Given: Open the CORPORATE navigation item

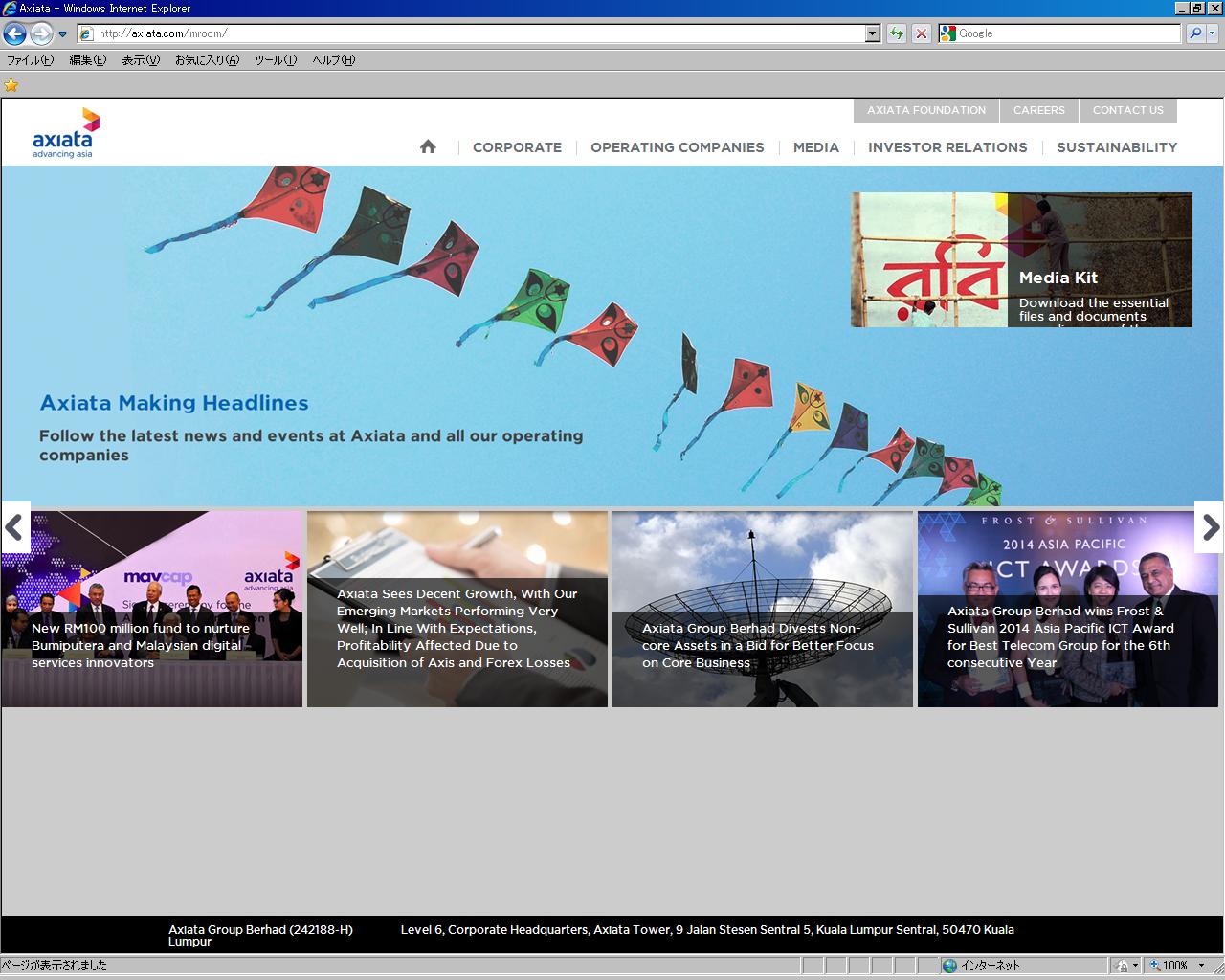Looking at the screenshot, I should pyautogui.click(x=517, y=147).
